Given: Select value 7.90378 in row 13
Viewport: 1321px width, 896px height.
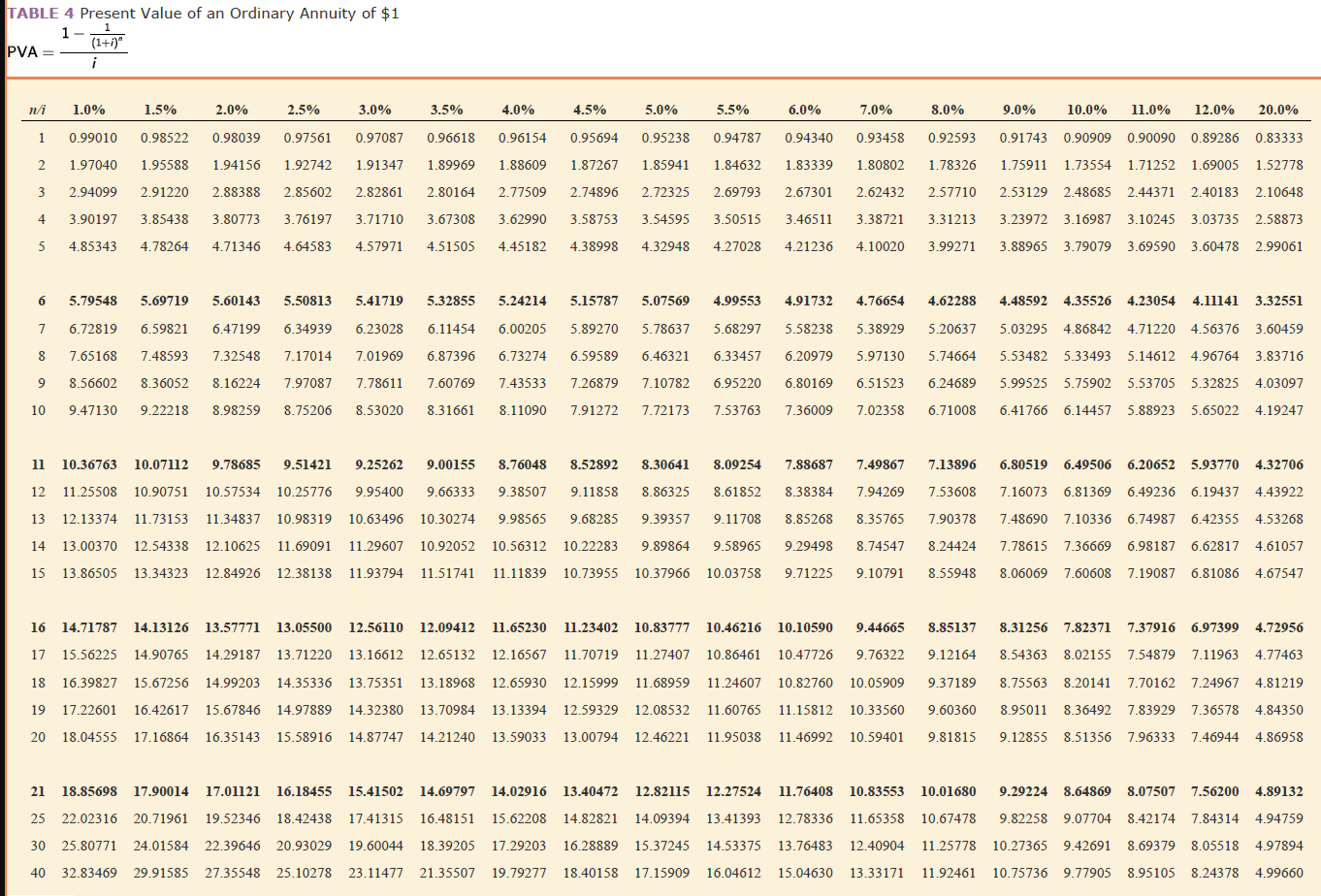Looking at the screenshot, I should coord(952,519).
